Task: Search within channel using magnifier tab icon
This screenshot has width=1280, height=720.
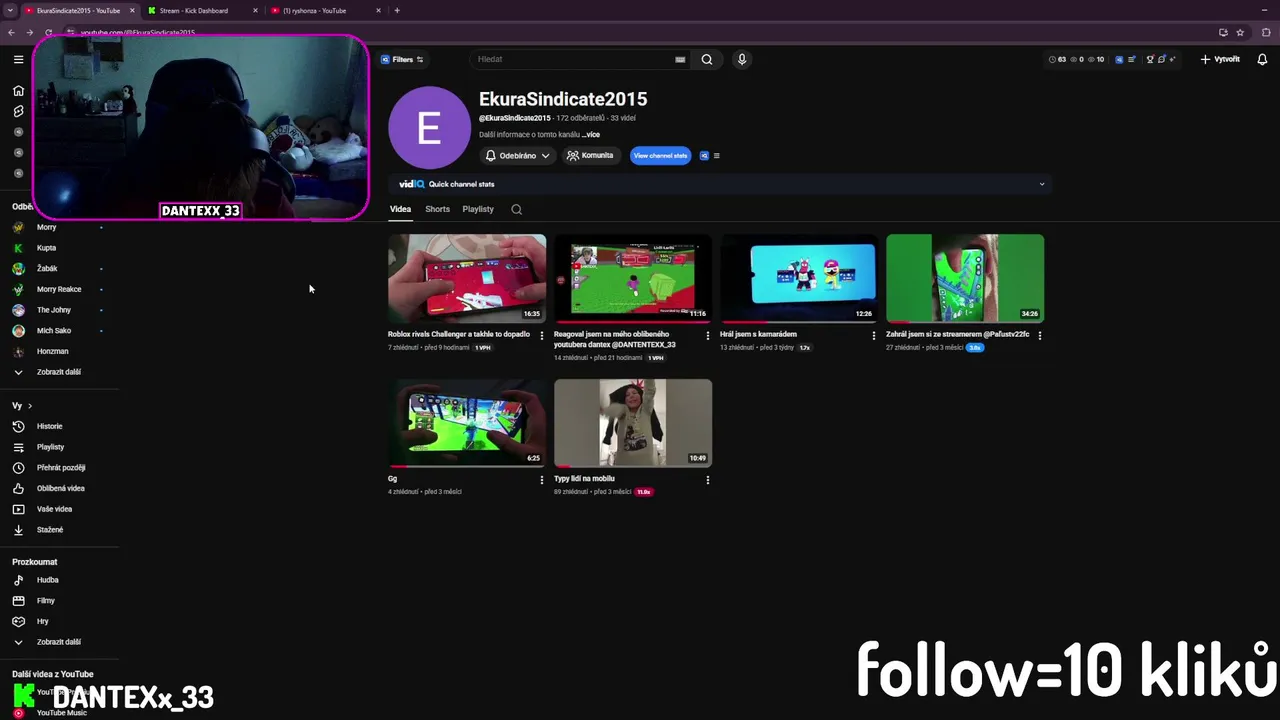Action: [516, 209]
